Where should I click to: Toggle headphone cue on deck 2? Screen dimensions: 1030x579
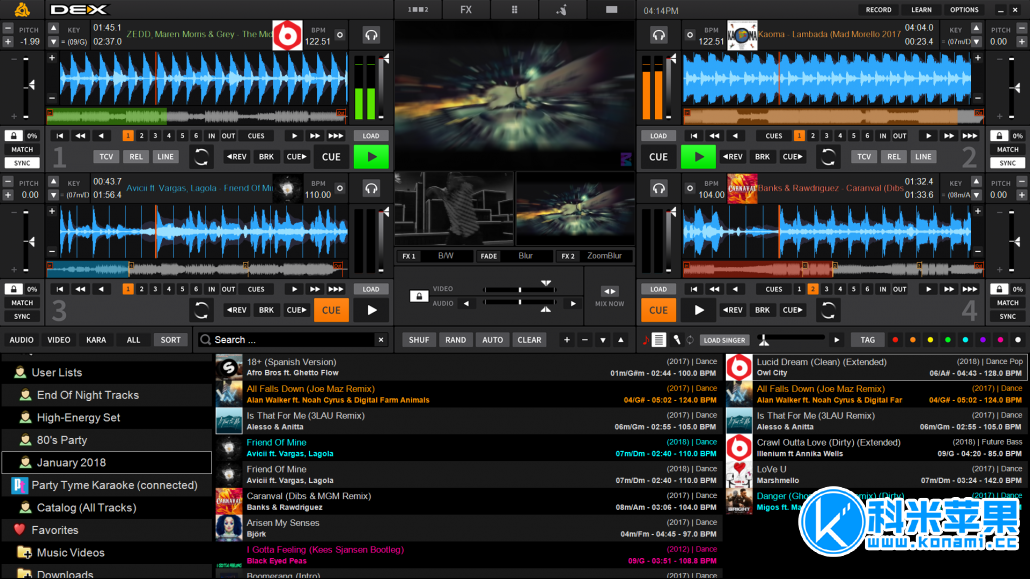pos(658,35)
